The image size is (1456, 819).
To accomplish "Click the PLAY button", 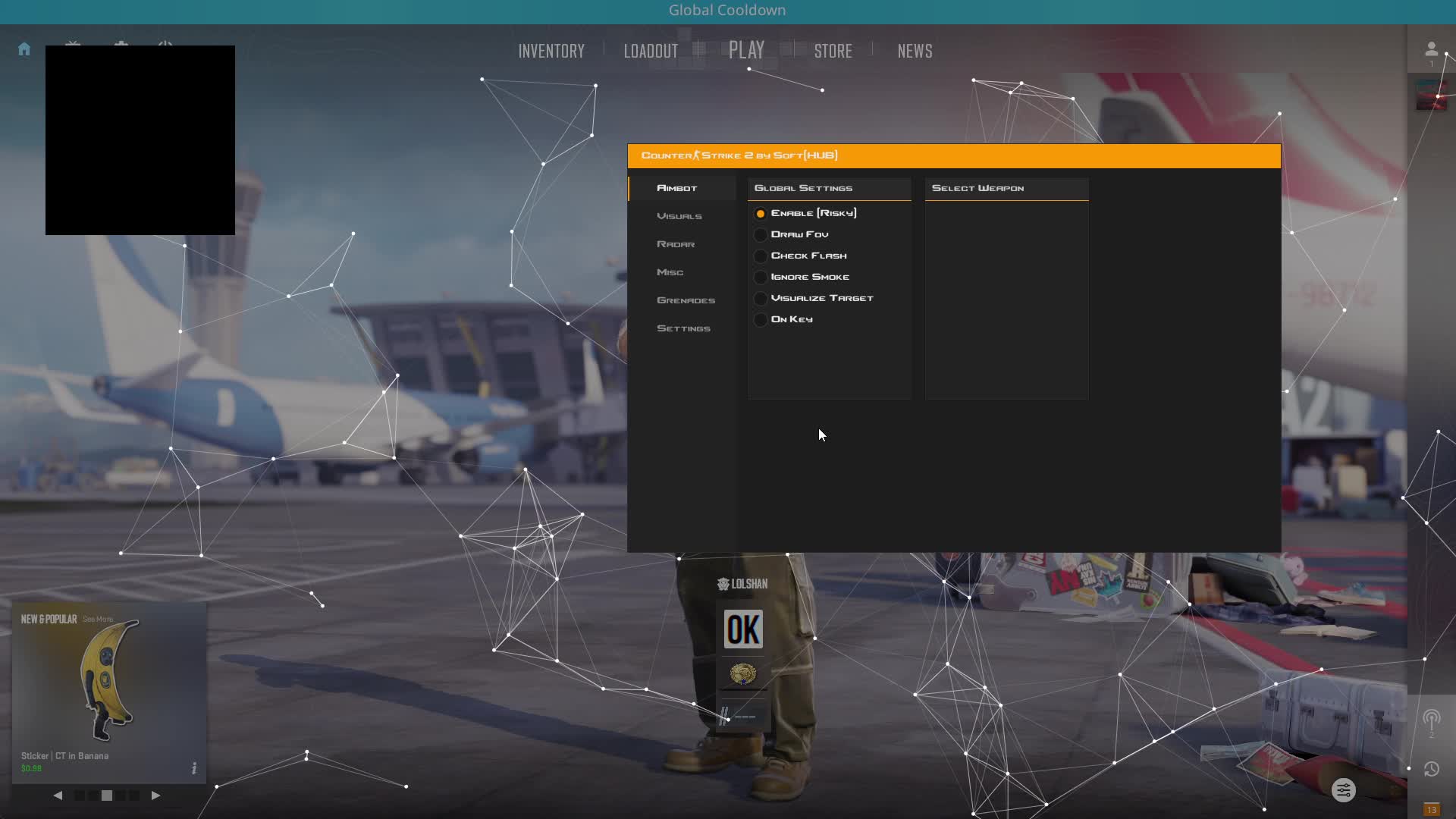I will [746, 50].
